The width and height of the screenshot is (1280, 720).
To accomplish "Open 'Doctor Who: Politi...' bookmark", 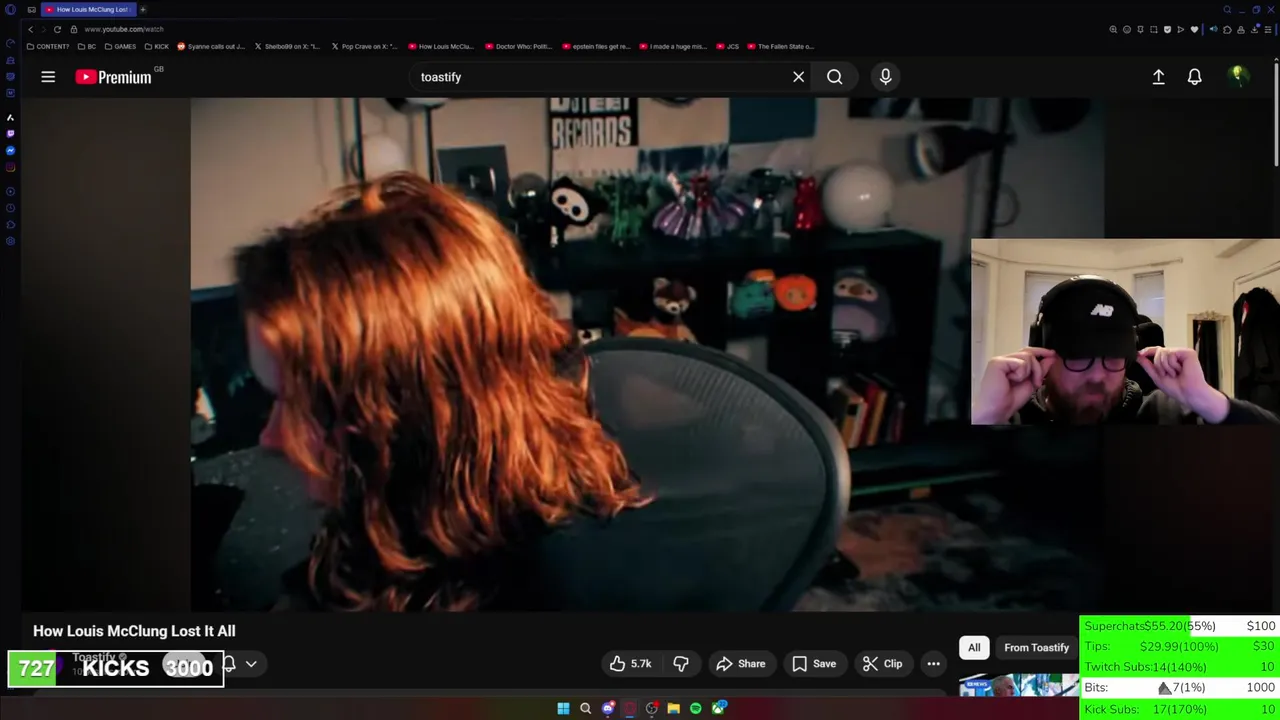I will point(518,46).
